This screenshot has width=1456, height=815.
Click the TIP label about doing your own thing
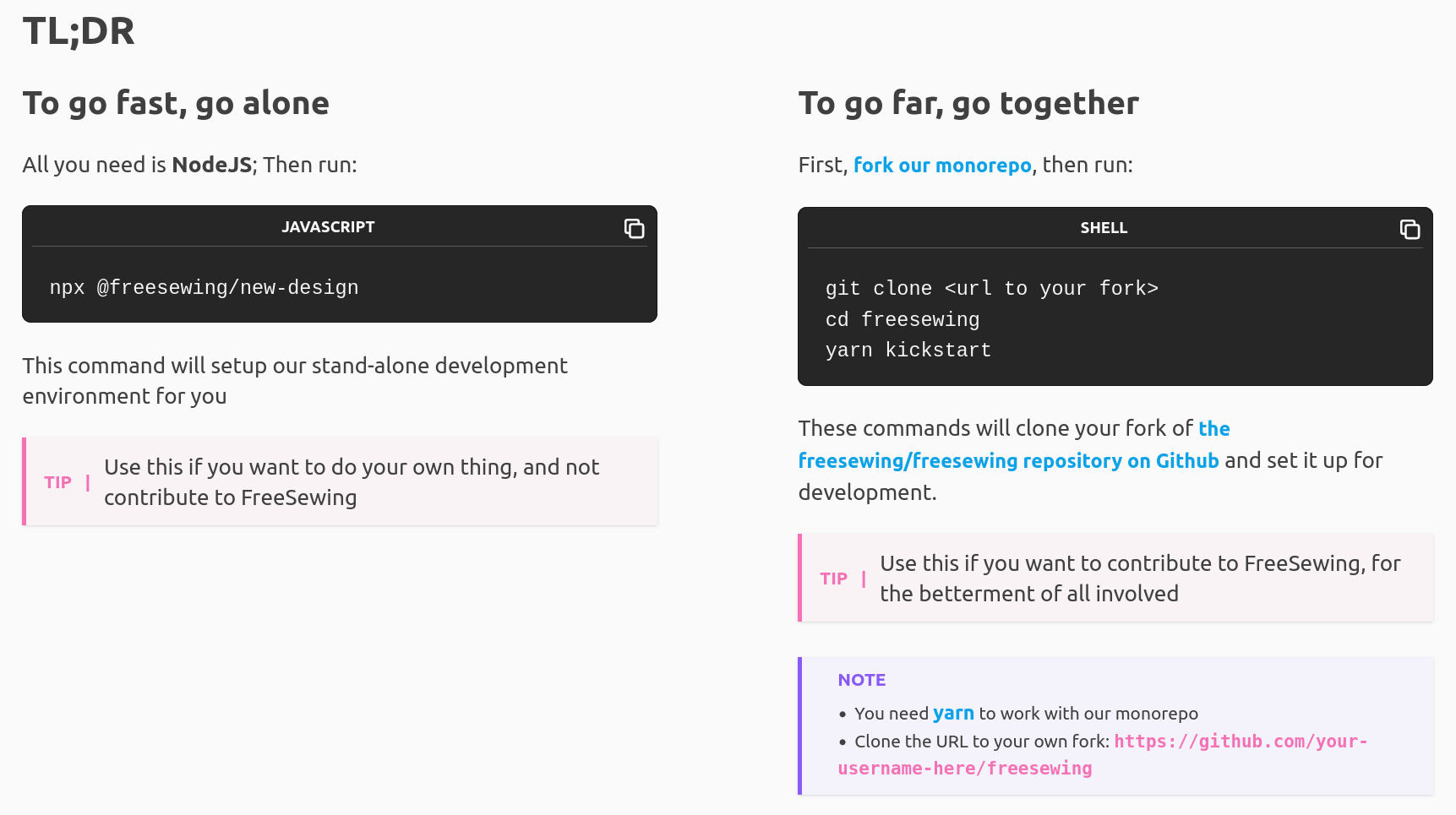point(57,482)
